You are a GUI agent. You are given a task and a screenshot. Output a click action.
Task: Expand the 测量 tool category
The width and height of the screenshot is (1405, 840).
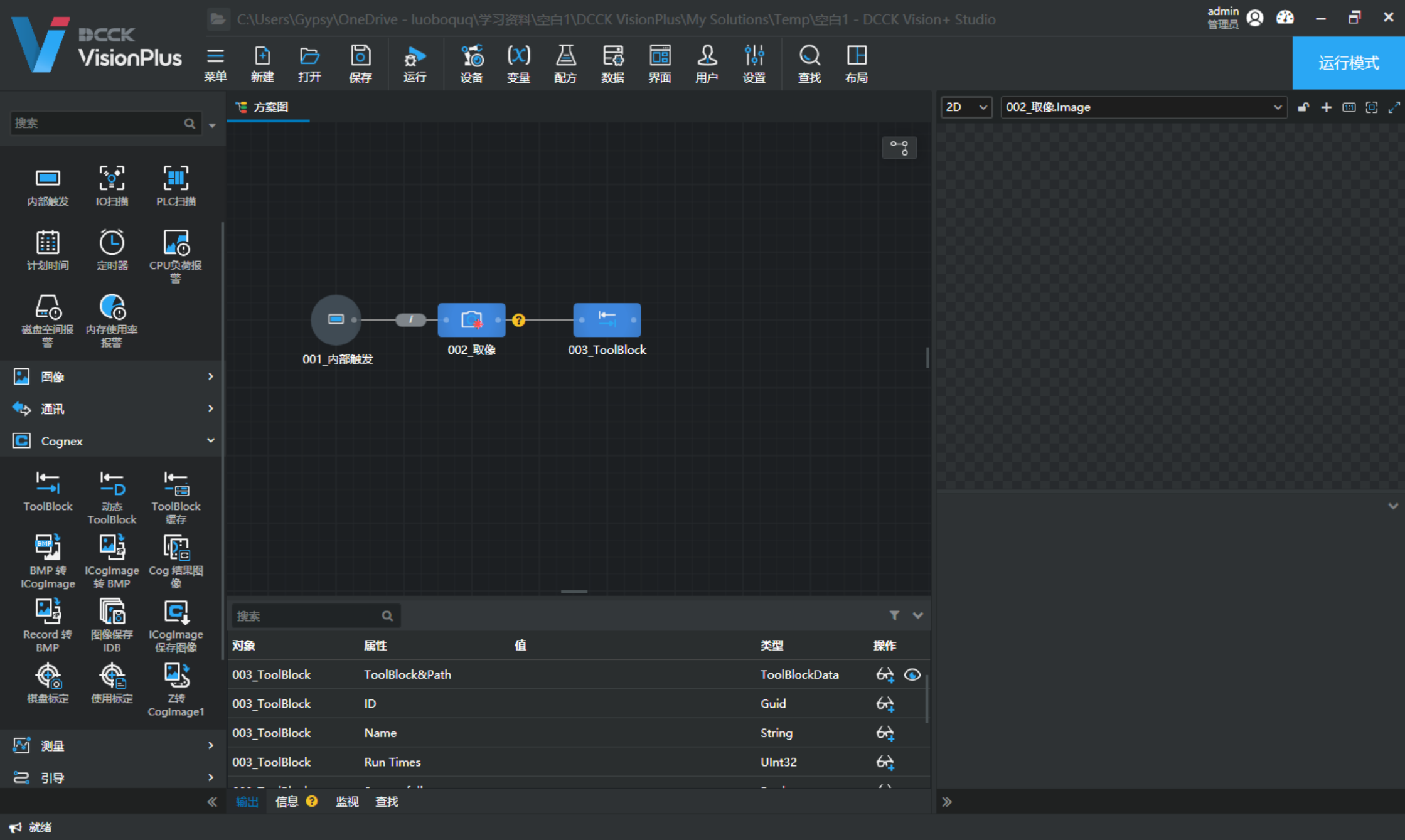click(112, 745)
